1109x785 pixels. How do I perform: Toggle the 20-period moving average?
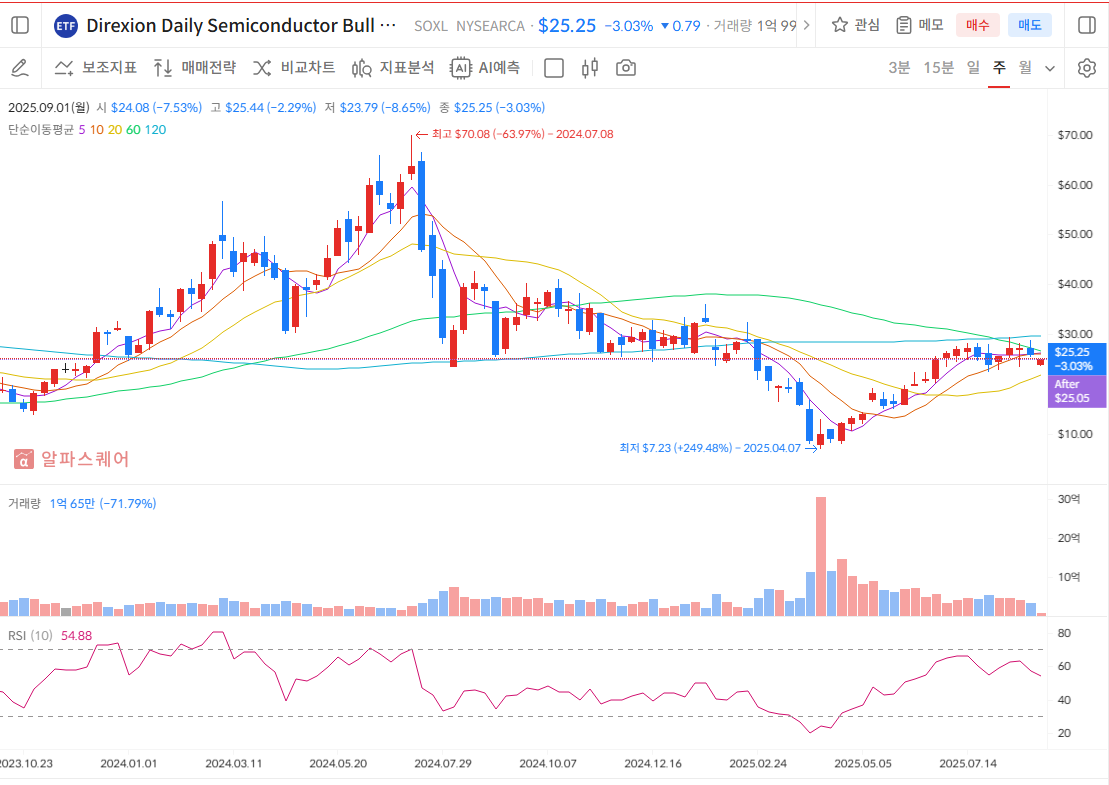point(115,130)
